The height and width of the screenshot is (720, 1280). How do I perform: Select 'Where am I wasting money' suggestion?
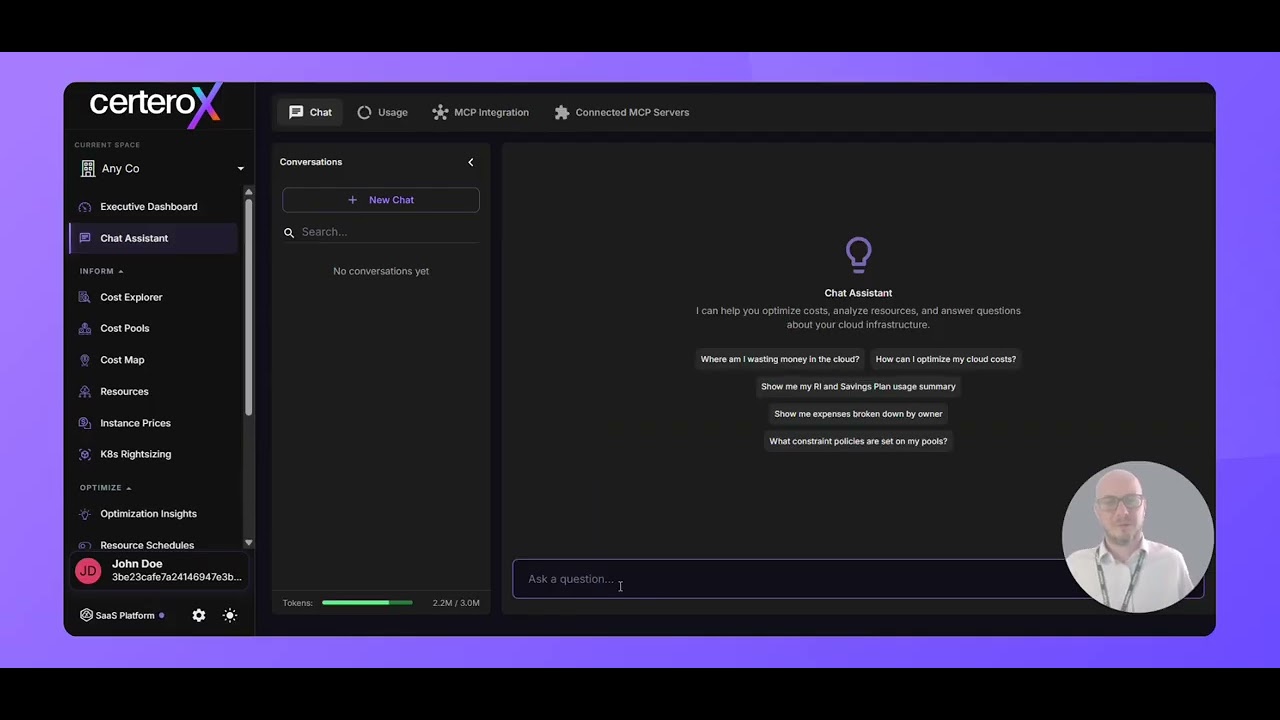tap(780, 359)
